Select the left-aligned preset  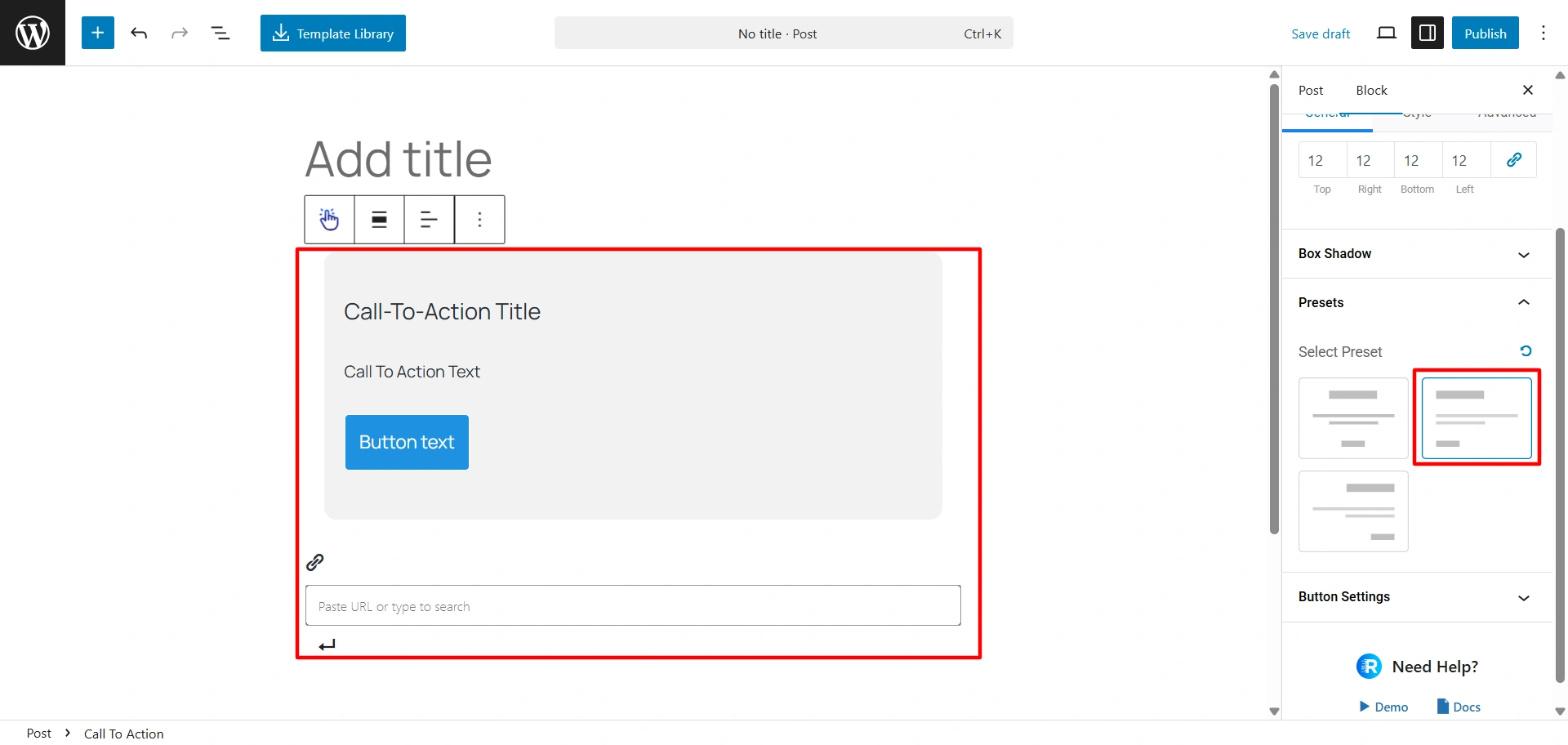(x=1477, y=418)
